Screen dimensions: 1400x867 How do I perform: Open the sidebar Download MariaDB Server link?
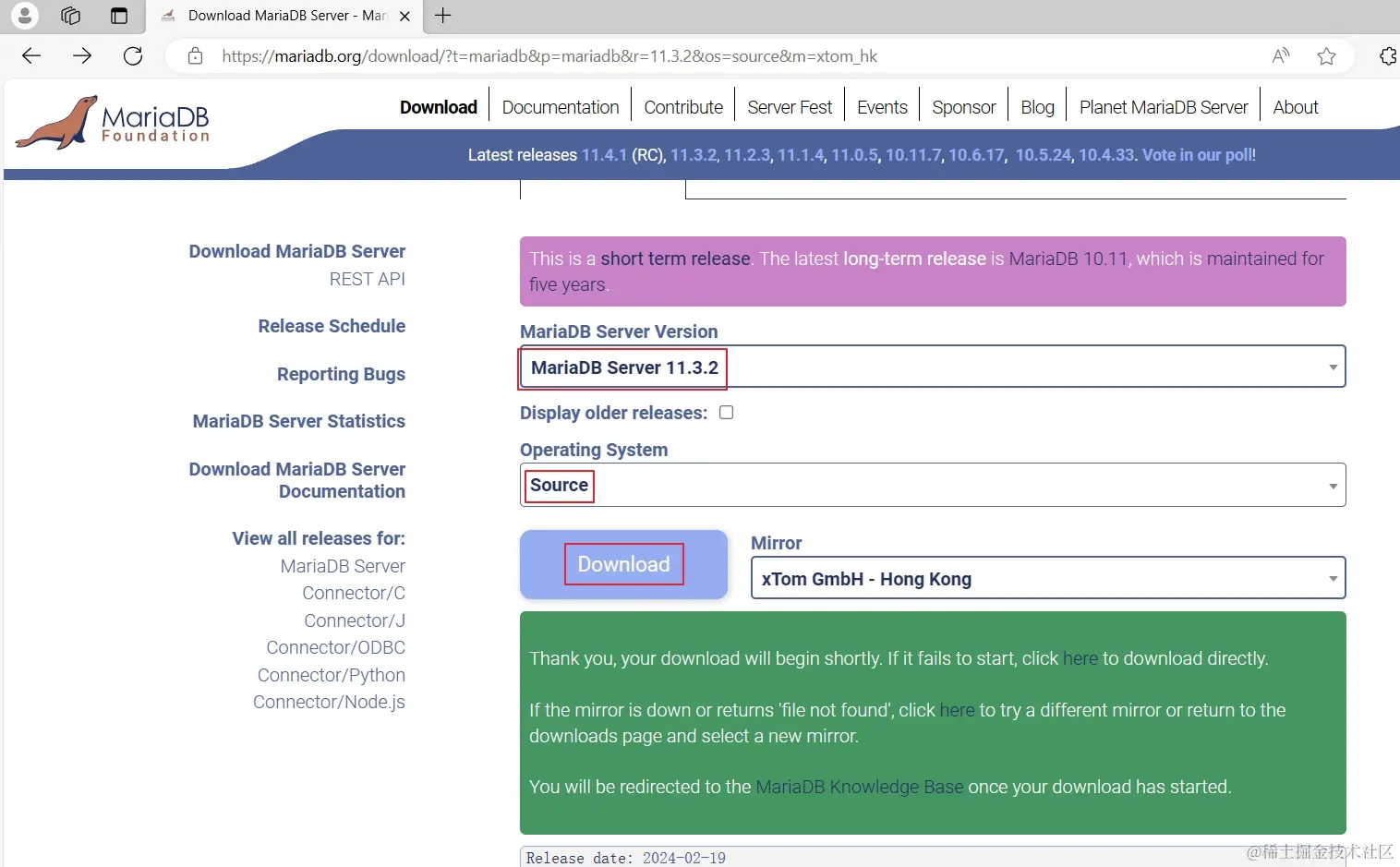pyautogui.click(x=297, y=251)
